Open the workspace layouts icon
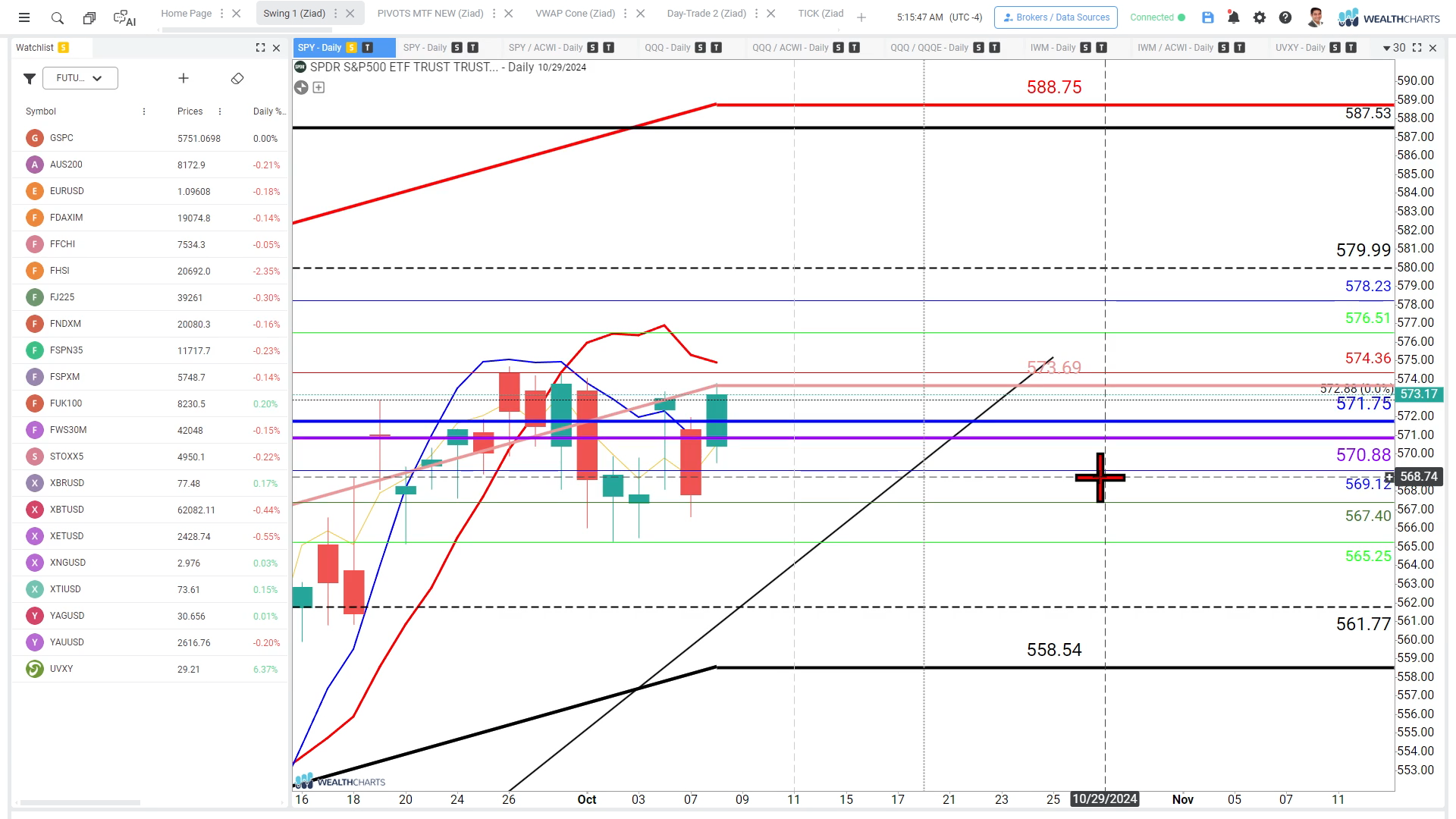Screen dimensions: 1456x819 [89, 17]
